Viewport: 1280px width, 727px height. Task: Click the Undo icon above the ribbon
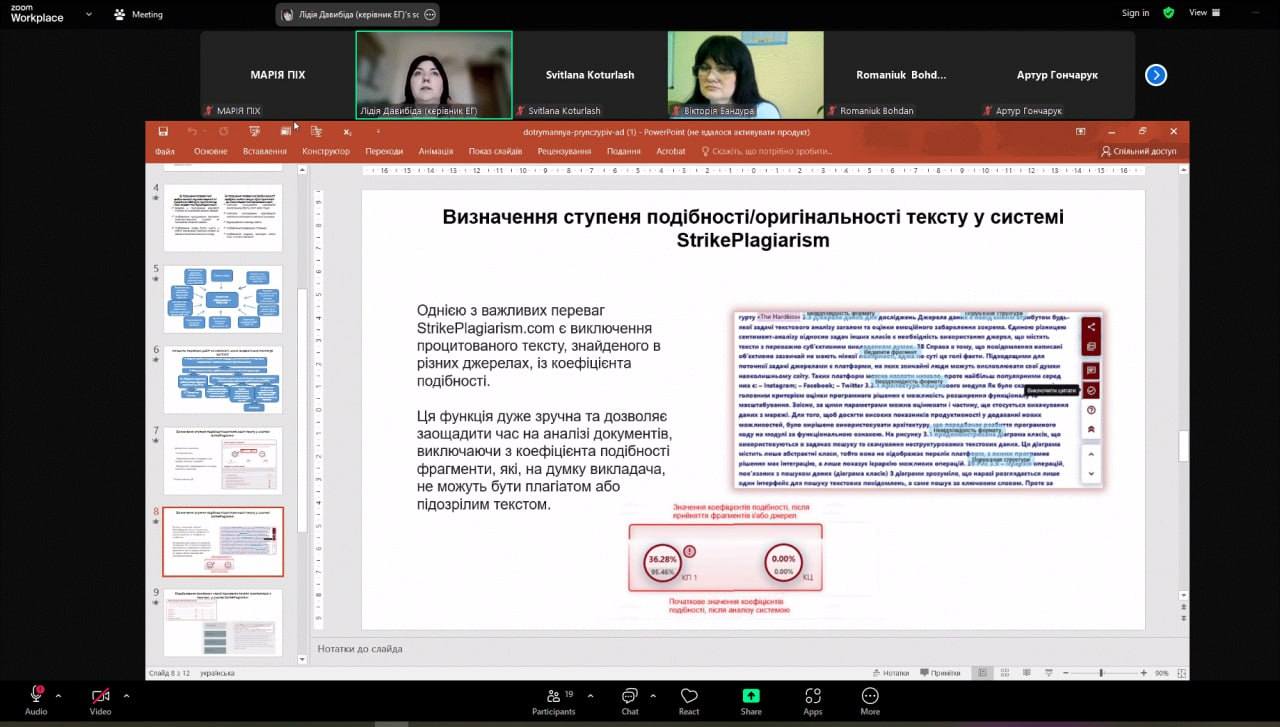click(193, 131)
